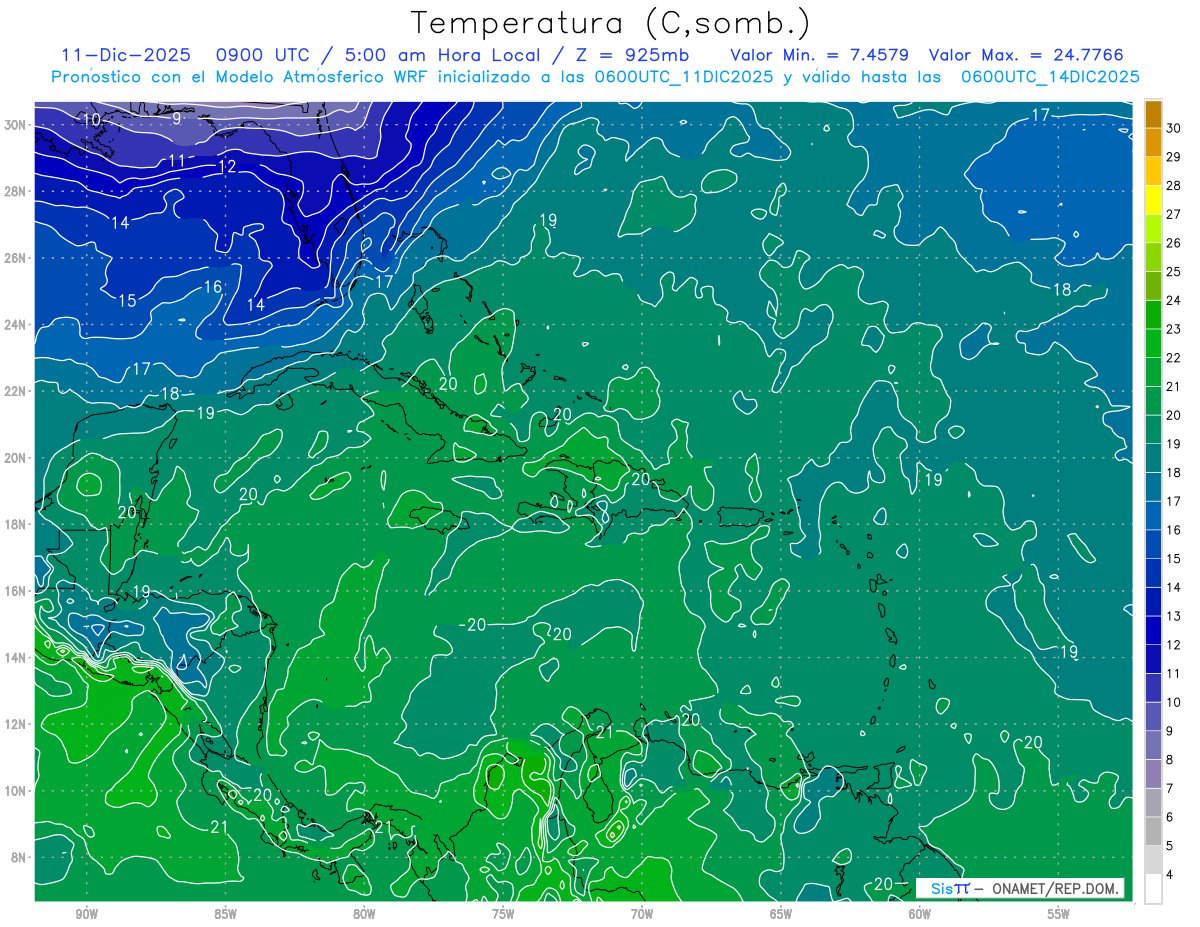Click the contour label "9" on the map
The image size is (1200, 927).
click(x=177, y=118)
